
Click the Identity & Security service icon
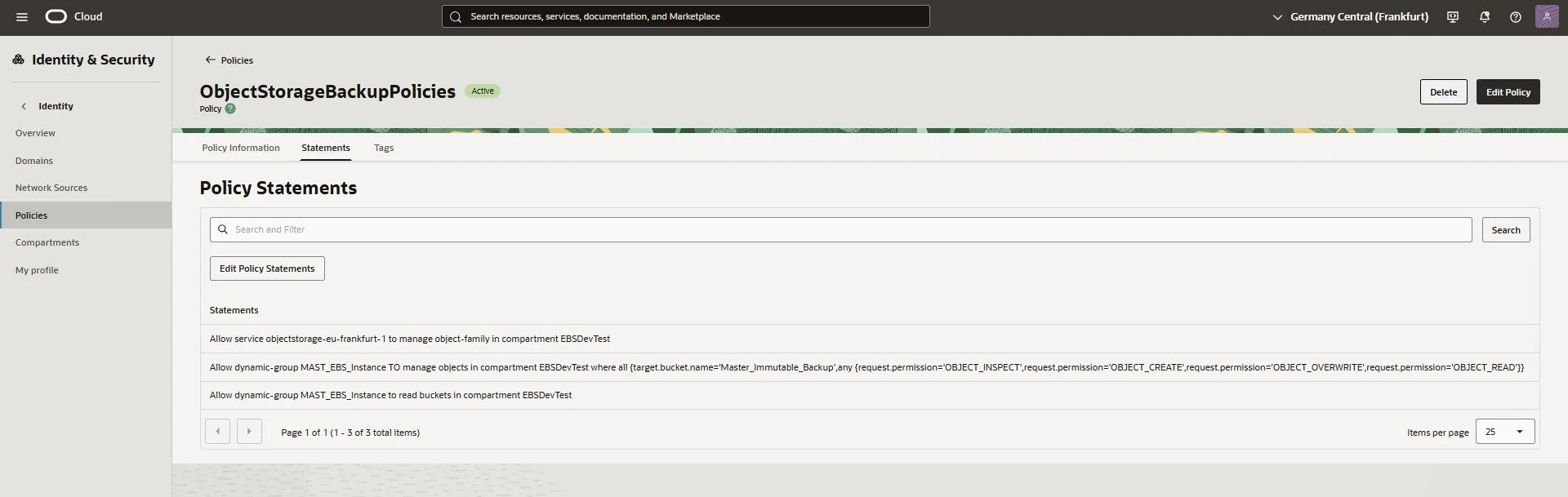(18, 60)
